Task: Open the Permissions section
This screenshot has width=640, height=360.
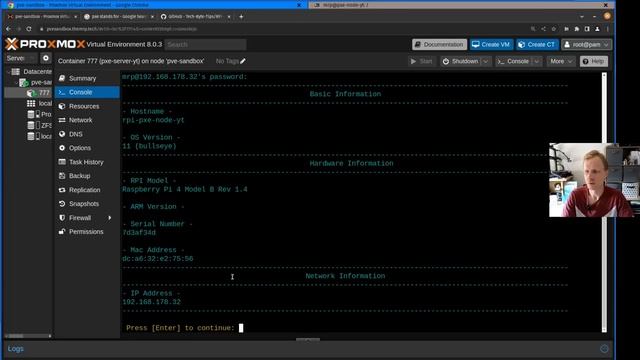Action: point(87,231)
